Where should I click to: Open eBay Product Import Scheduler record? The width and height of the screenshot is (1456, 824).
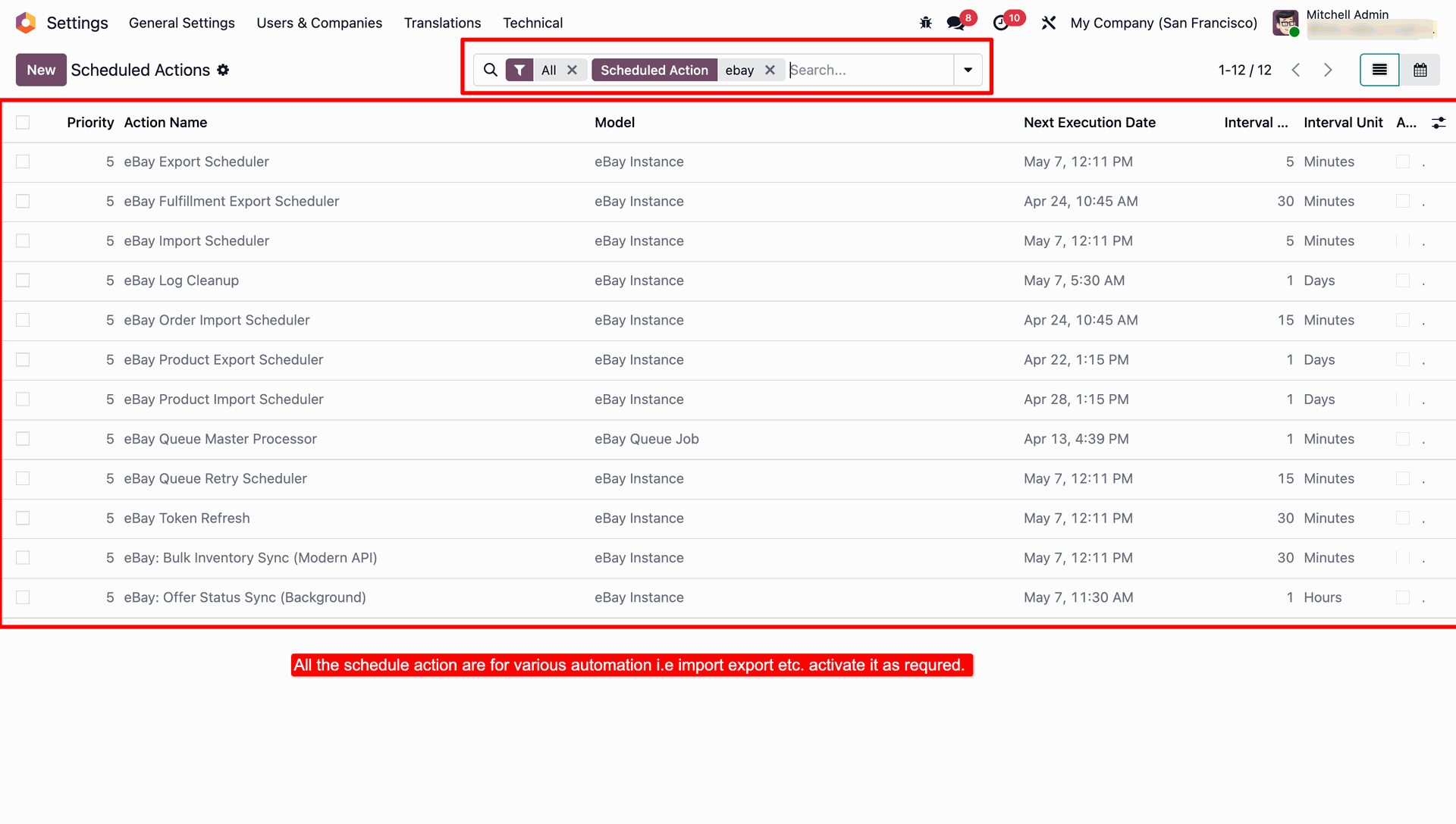[224, 399]
